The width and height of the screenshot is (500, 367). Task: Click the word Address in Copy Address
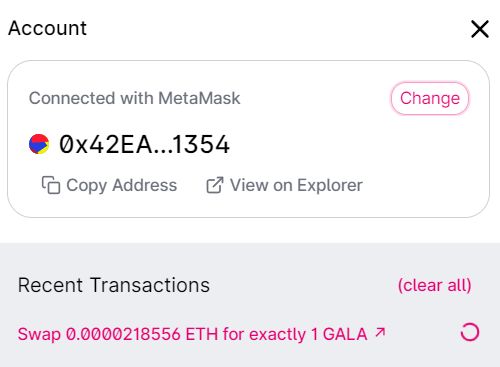pyautogui.click(x=145, y=185)
